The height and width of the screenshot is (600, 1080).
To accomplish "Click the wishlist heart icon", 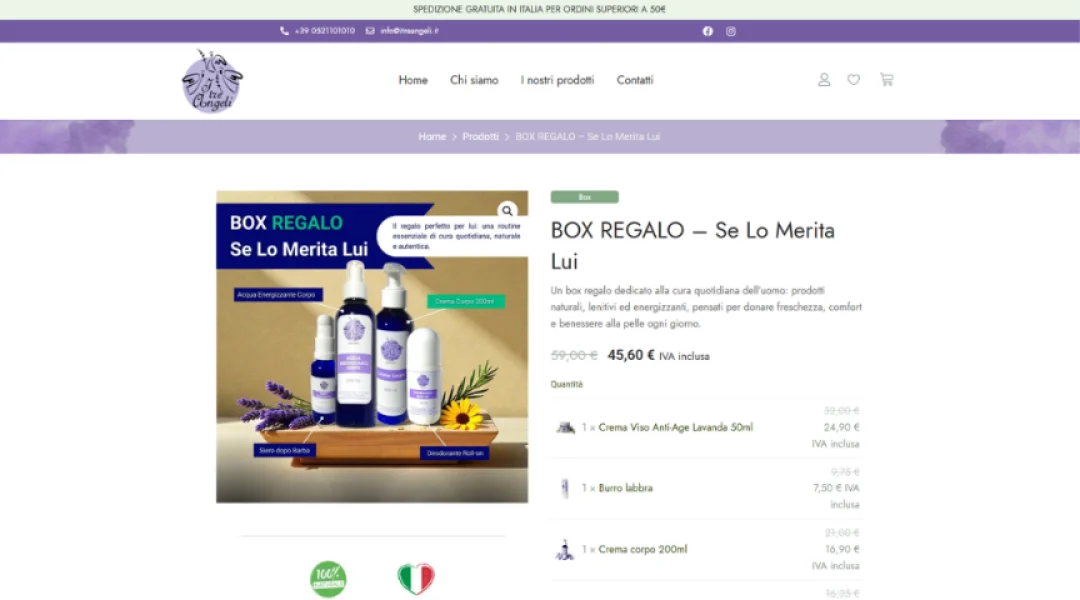I will 853,80.
